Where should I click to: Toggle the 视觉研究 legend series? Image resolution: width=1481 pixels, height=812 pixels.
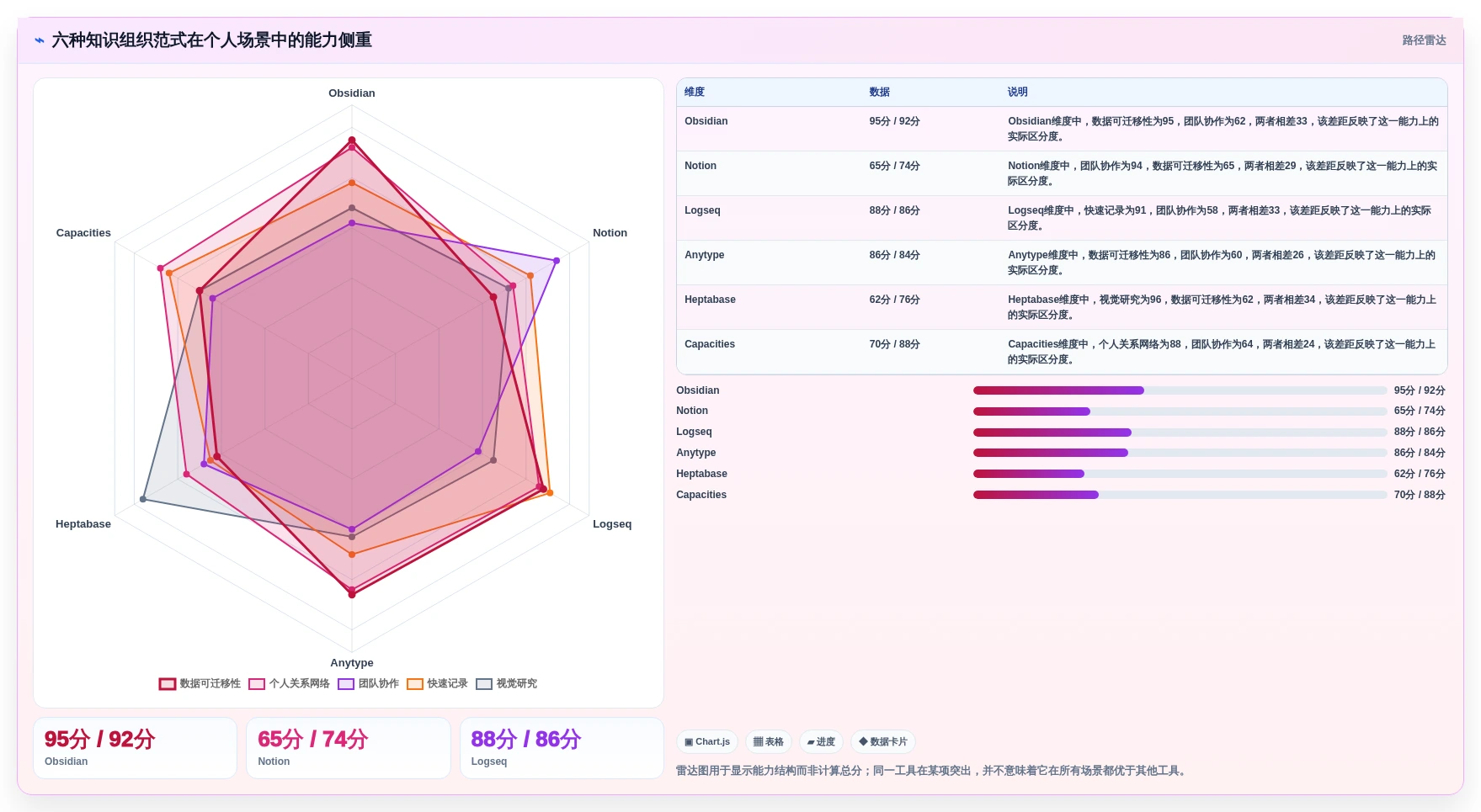pyautogui.click(x=506, y=683)
